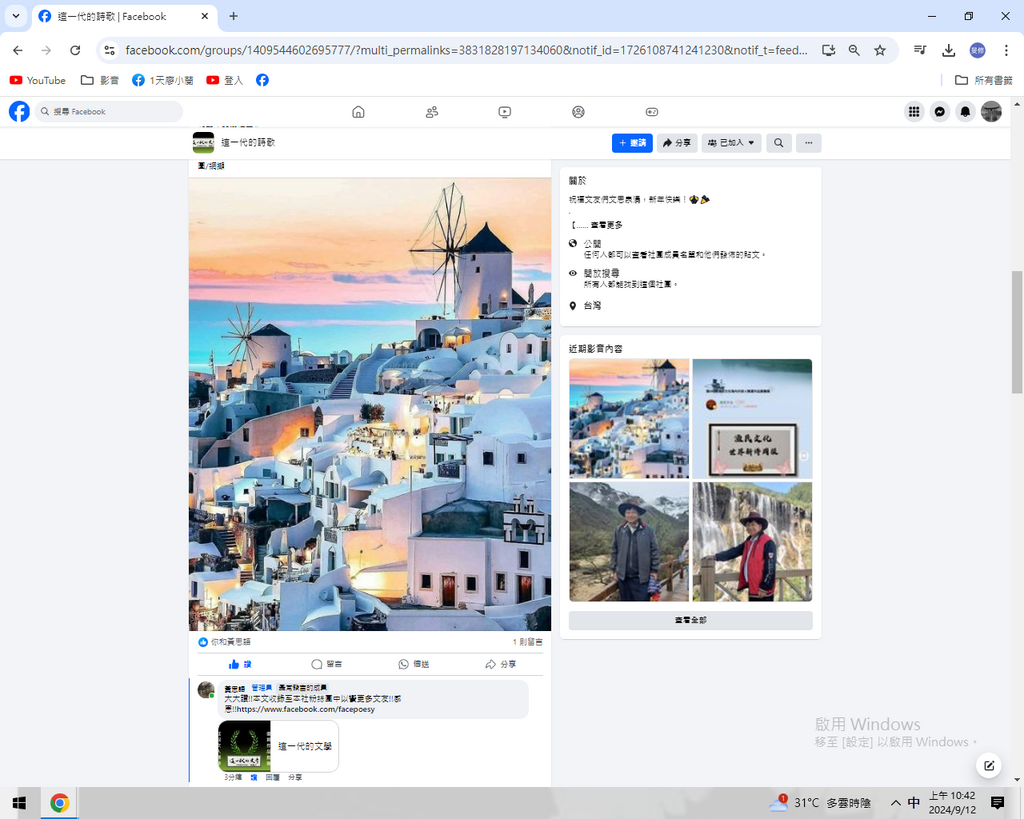Click 查看全部 to see all media
Viewport: 1024px width, 819px height.
(x=690, y=621)
